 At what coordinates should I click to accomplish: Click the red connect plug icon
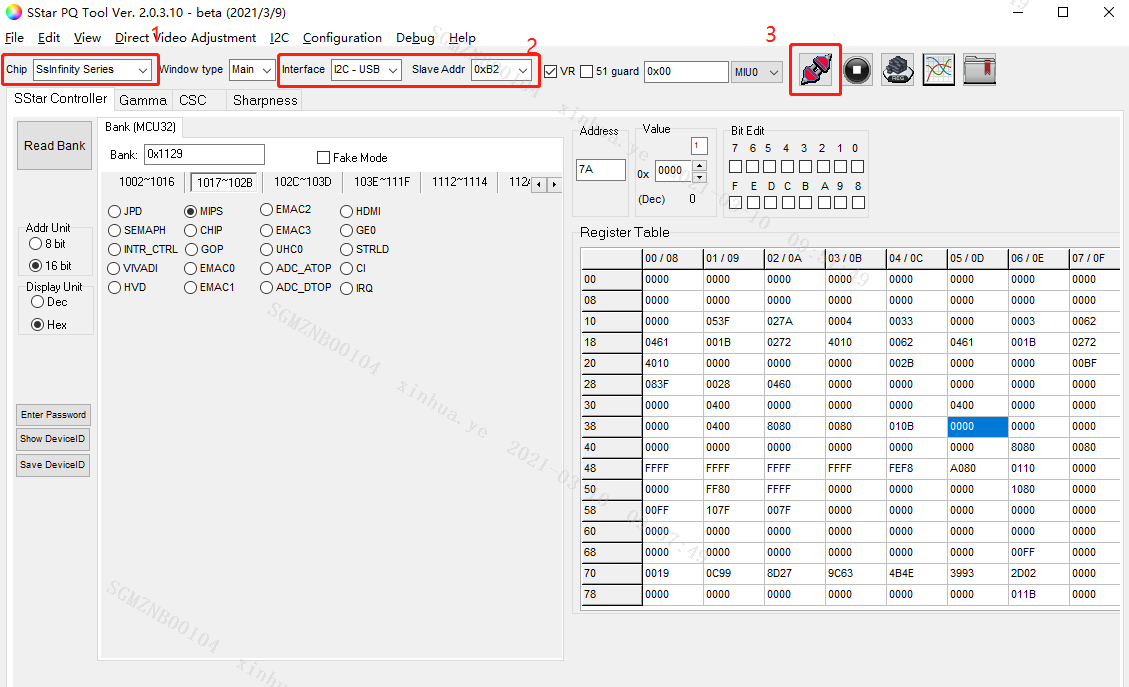pyautogui.click(x=815, y=70)
